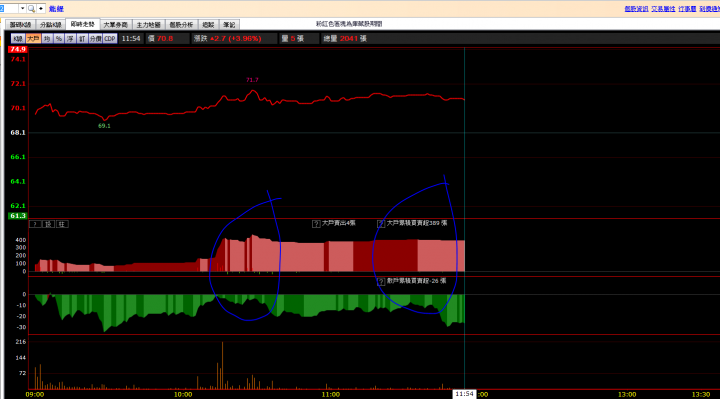Switch to the 大單券商 tab
This screenshot has width=720, height=399.
click(x=115, y=25)
